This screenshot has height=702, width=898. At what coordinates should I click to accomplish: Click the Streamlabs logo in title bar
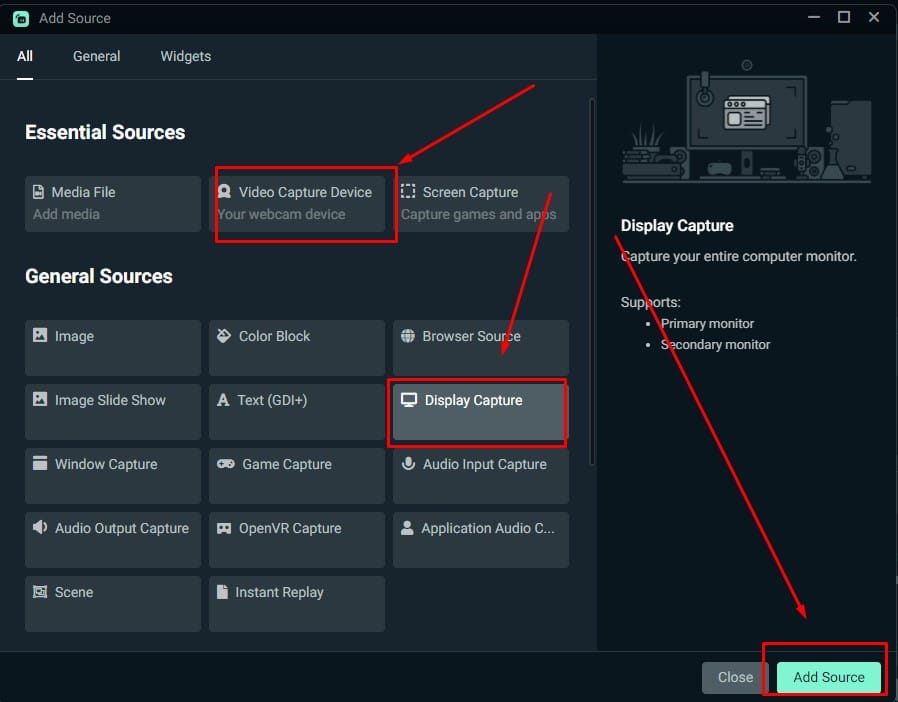click(21, 18)
